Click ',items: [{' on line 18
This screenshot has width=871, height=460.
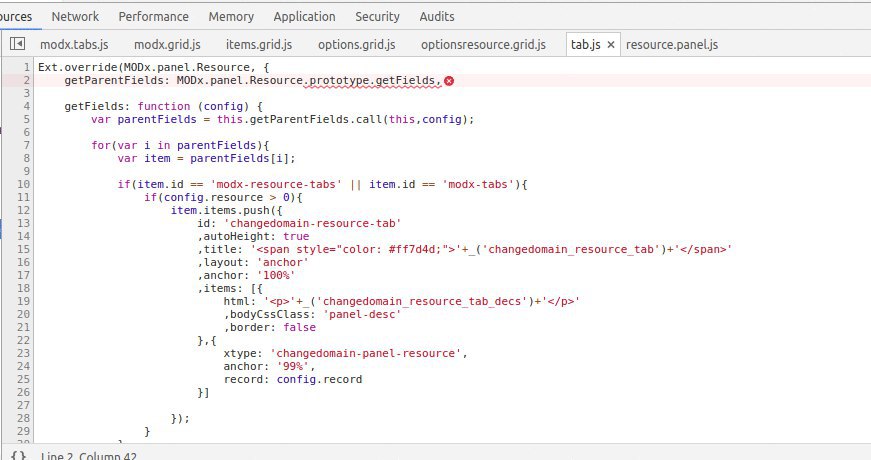pos(229,288)
